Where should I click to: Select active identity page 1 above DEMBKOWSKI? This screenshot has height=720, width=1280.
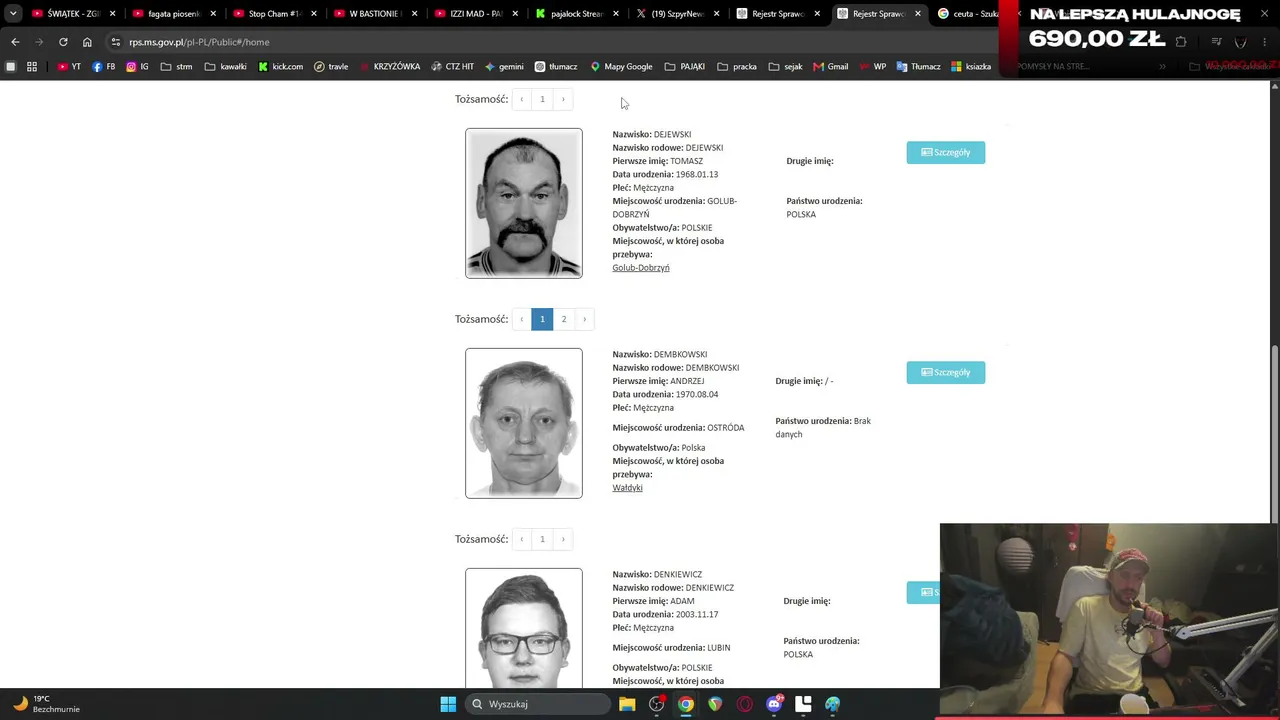(542, 319)
